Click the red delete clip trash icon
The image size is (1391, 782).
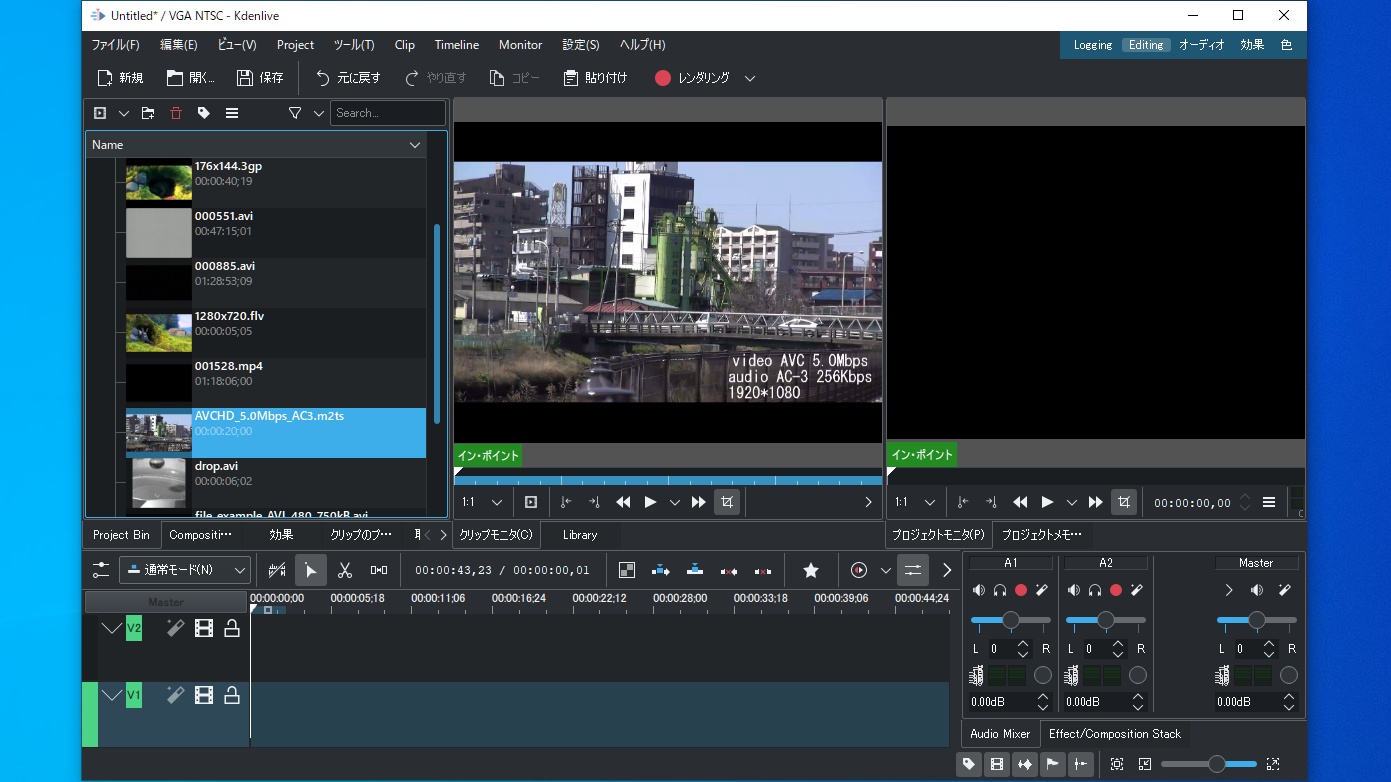176,113
